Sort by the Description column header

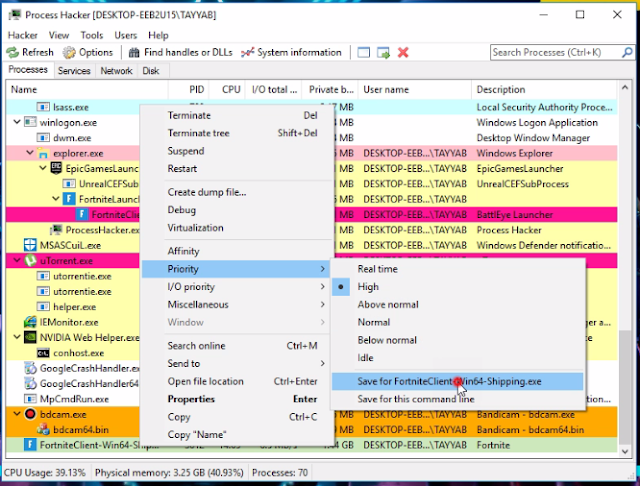coord(544,90)
